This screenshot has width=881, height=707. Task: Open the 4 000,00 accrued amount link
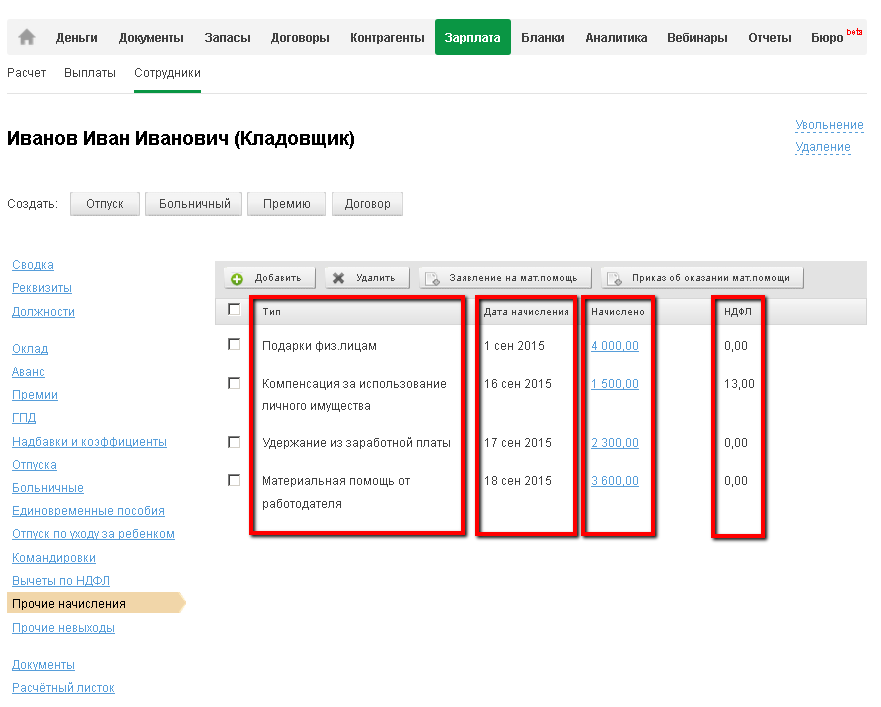(614, 346)
